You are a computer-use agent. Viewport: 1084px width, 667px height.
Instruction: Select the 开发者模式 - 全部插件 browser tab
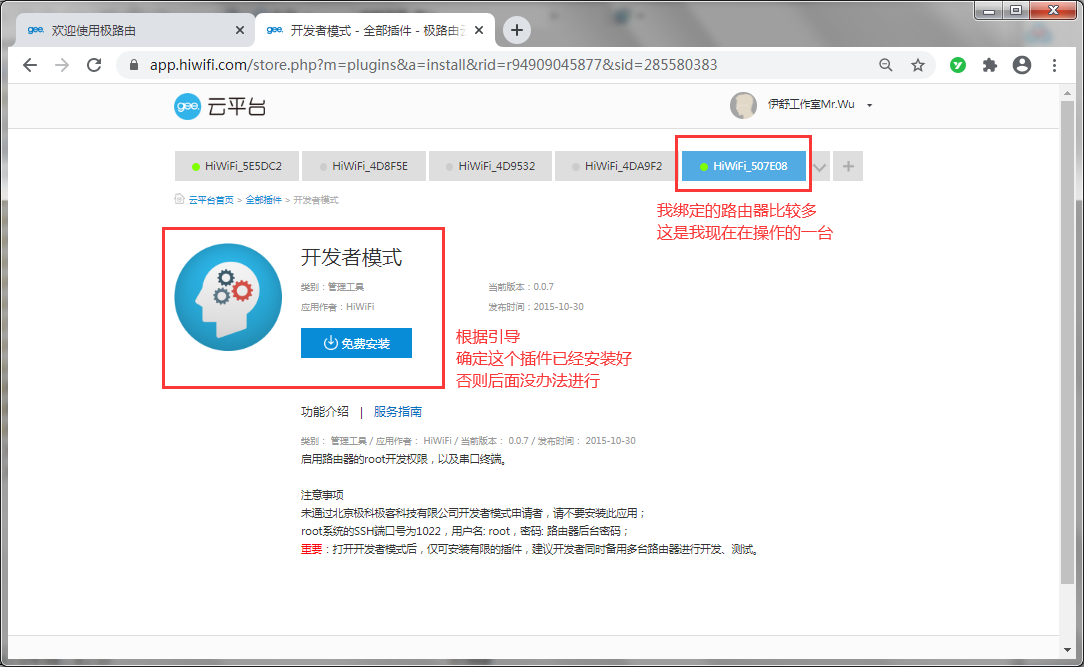(x=373, y=30)
